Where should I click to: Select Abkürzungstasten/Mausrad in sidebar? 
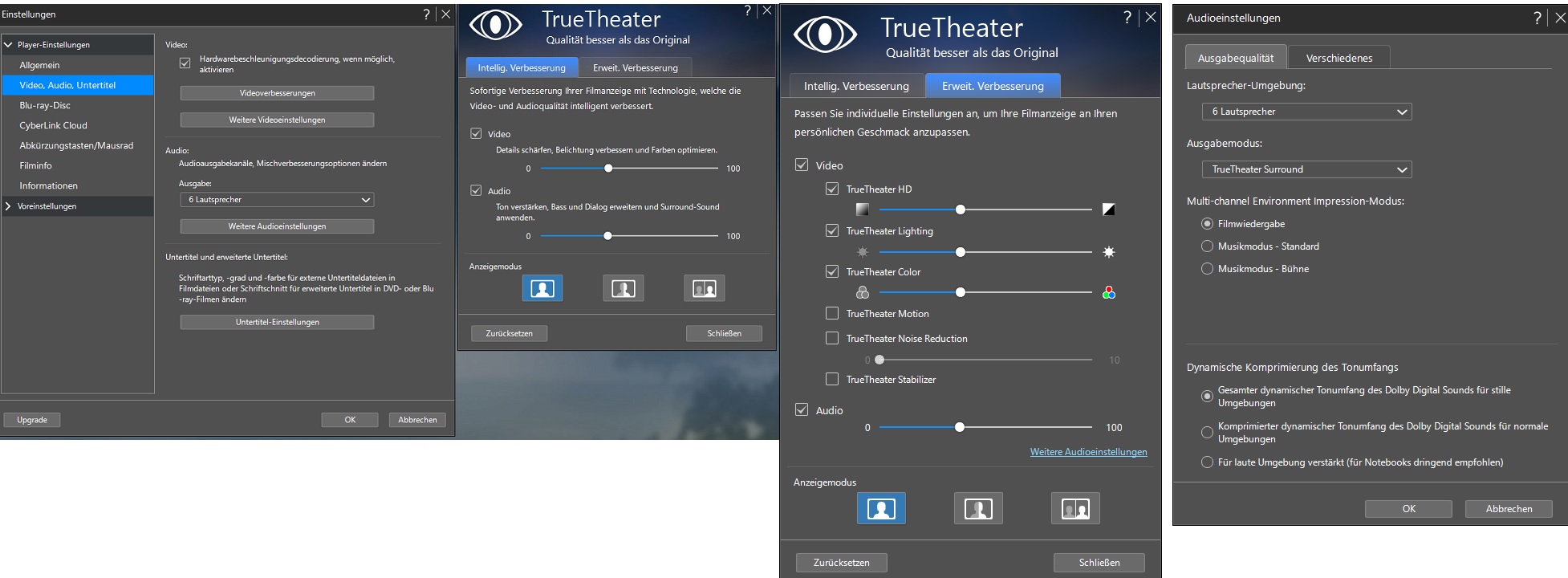tap(78, 145)
